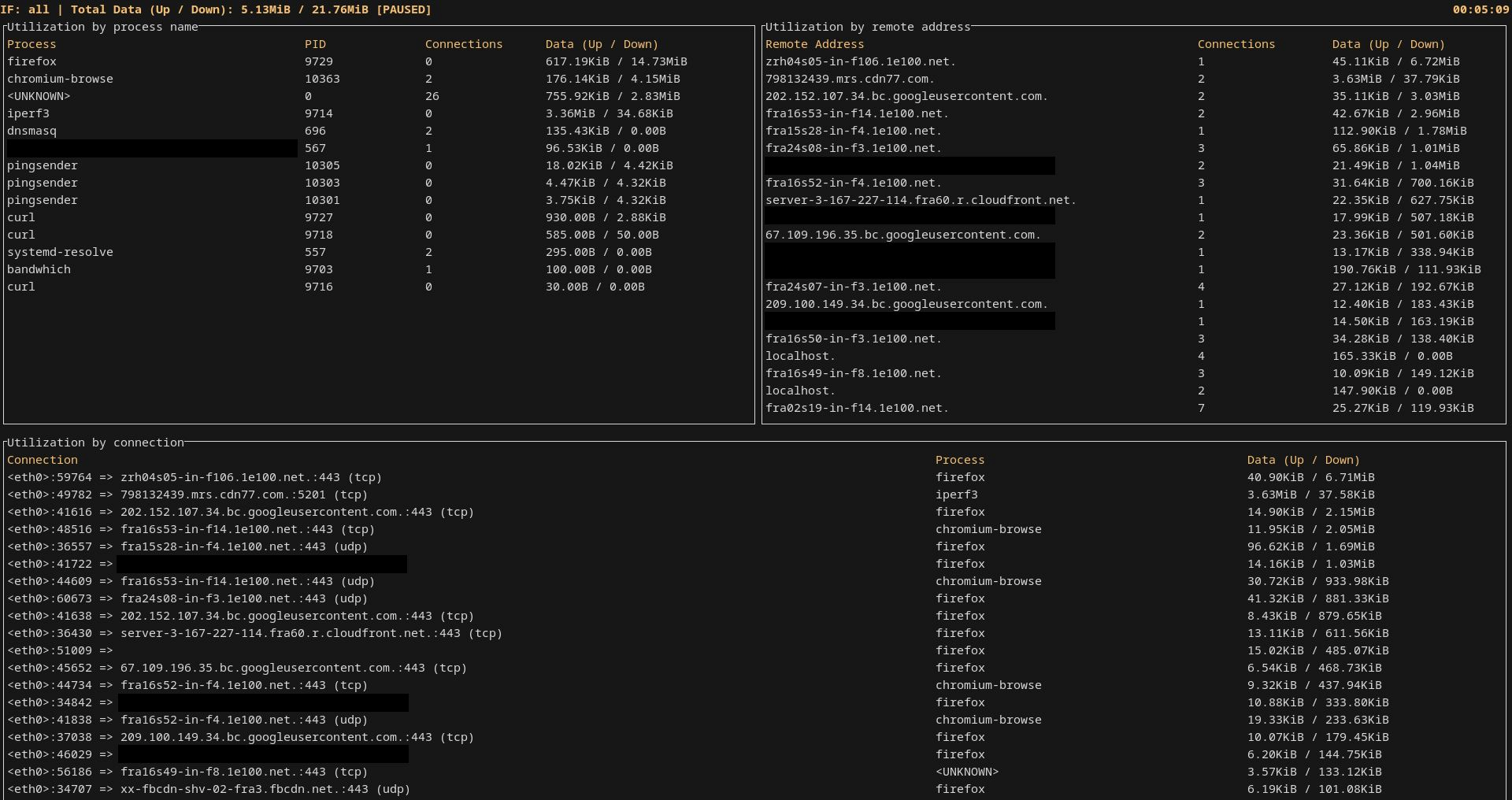1512x800 pixels.
Task: Select the iperf3 process with PID 9714
Action: coord(28,113)
